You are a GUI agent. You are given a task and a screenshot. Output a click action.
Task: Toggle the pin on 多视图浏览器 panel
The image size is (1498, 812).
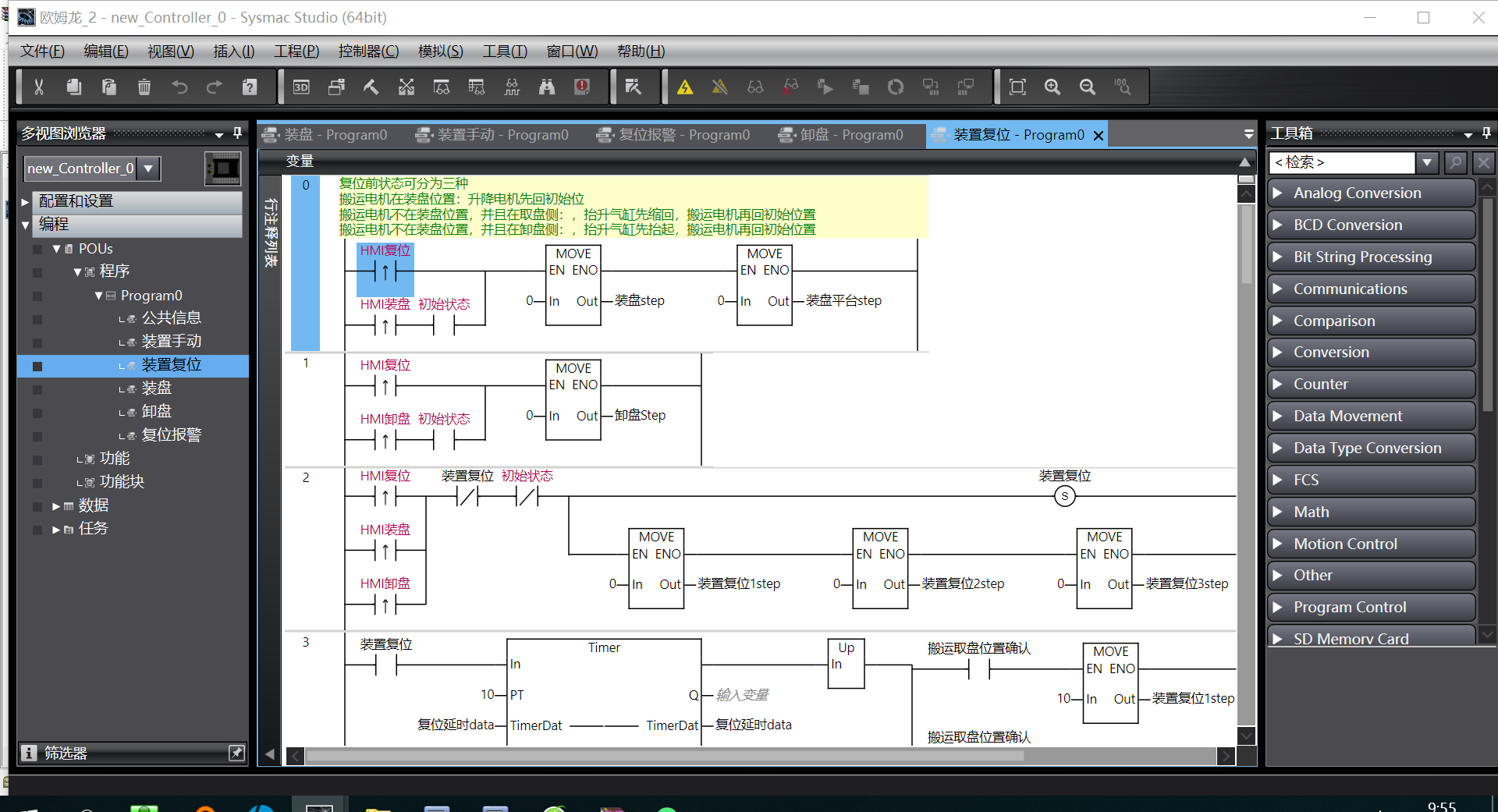coord(237,133)
